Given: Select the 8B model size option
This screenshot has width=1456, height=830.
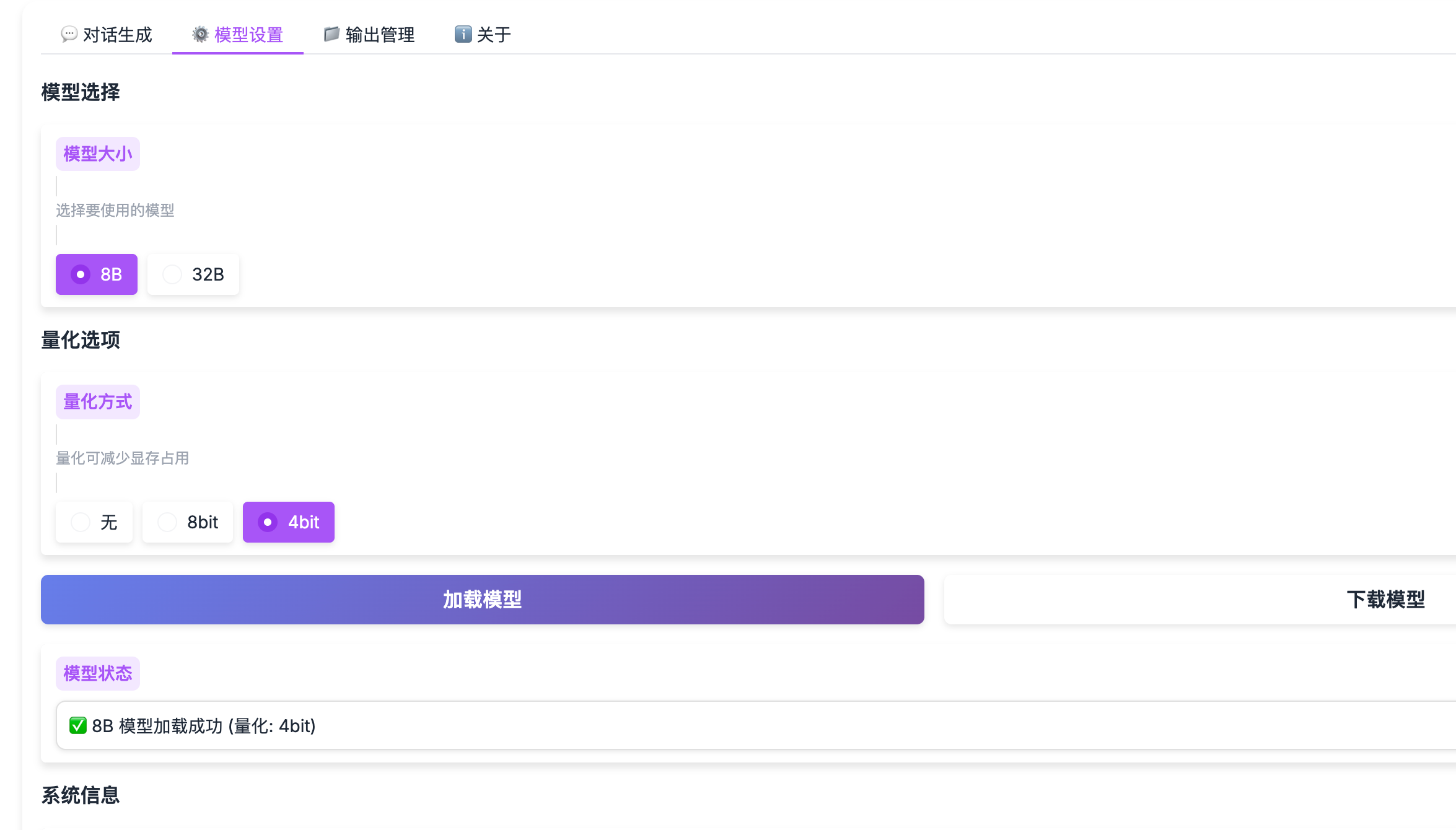Looking at the screenshot, I should click(x=97, y=274).
